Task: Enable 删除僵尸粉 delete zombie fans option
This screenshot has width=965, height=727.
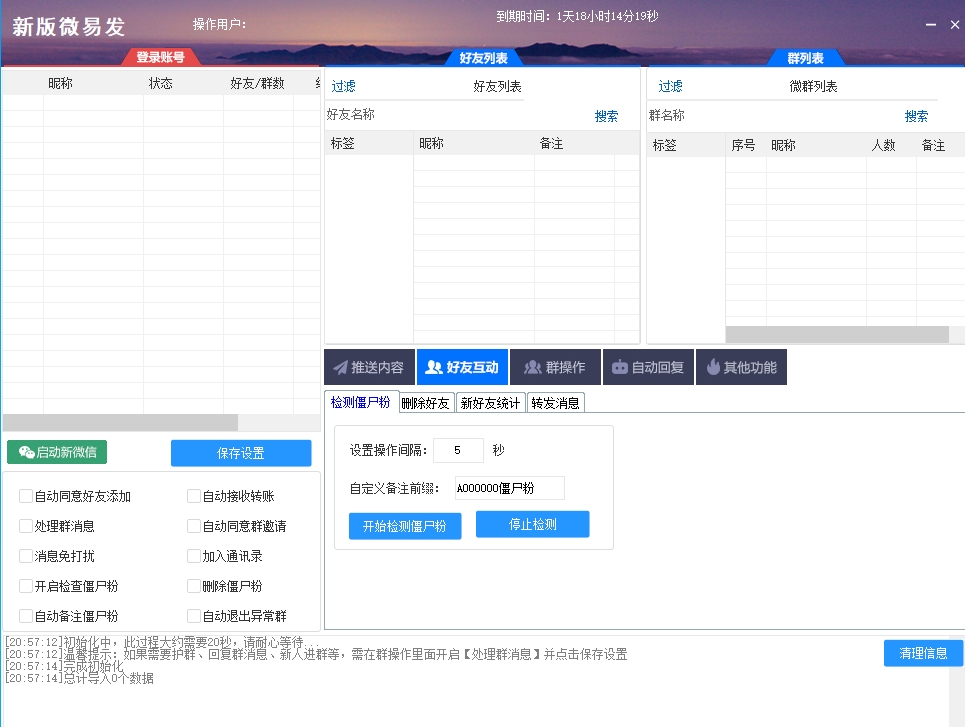Action: 193,586
